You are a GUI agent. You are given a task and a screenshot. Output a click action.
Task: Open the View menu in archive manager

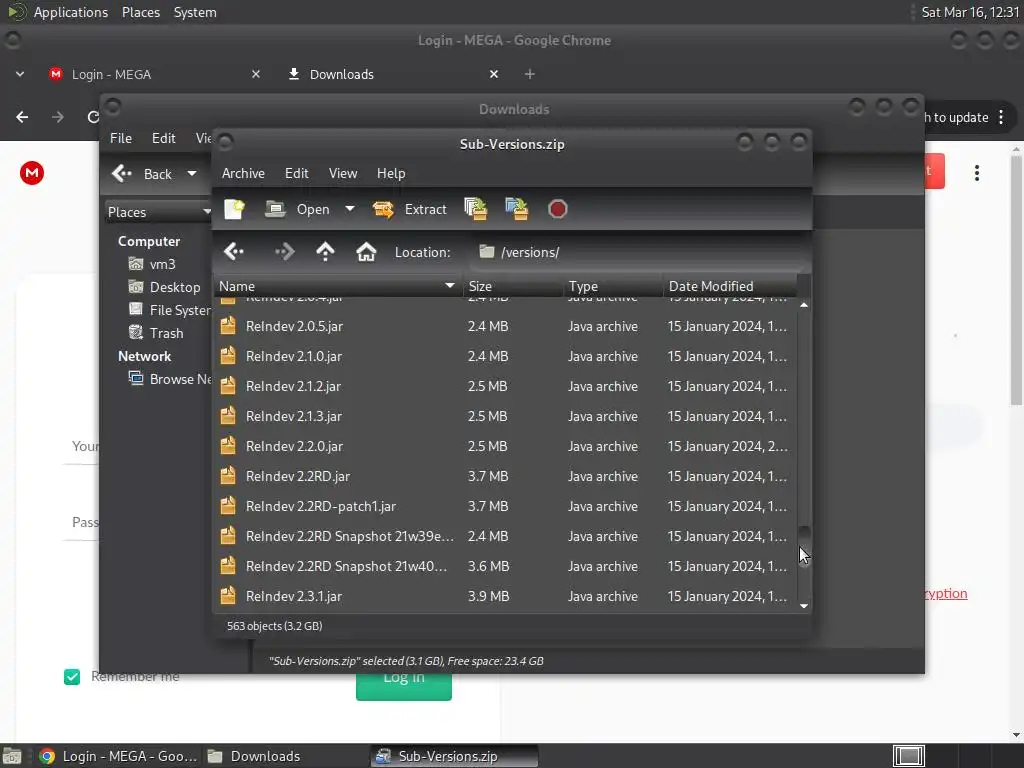[x=343, y=173]
